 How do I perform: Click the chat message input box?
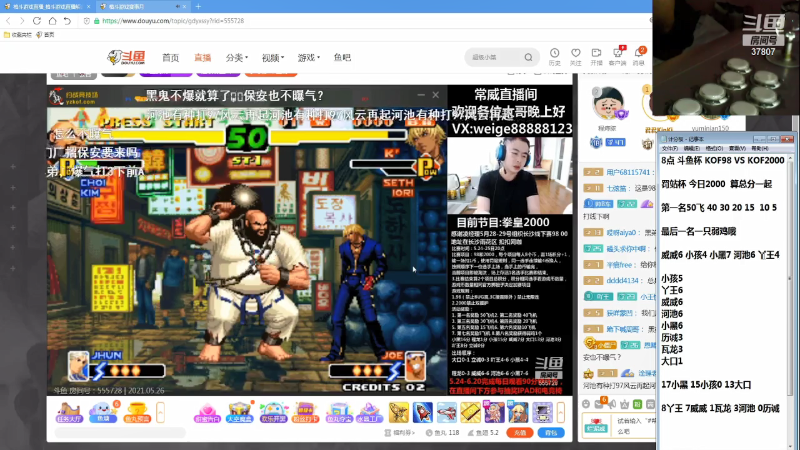pyautogui.click(x=635, y=426)
